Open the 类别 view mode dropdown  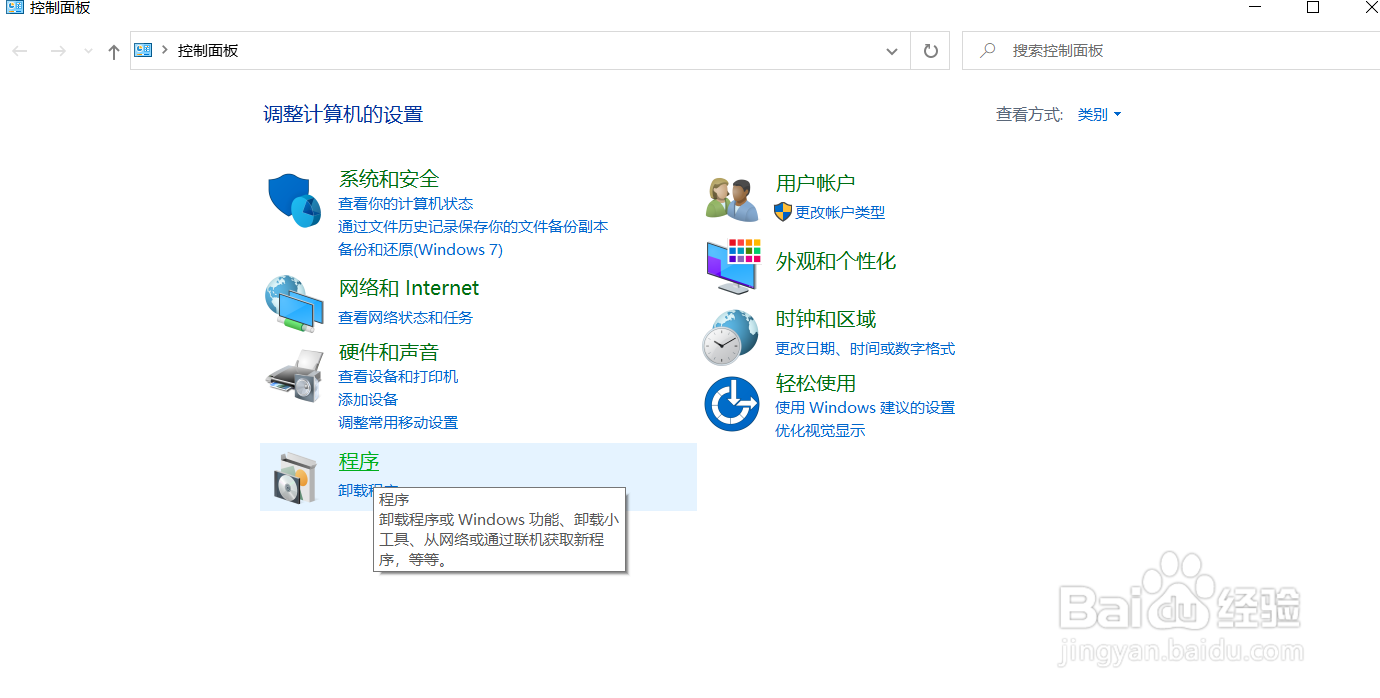point(1099,115)
